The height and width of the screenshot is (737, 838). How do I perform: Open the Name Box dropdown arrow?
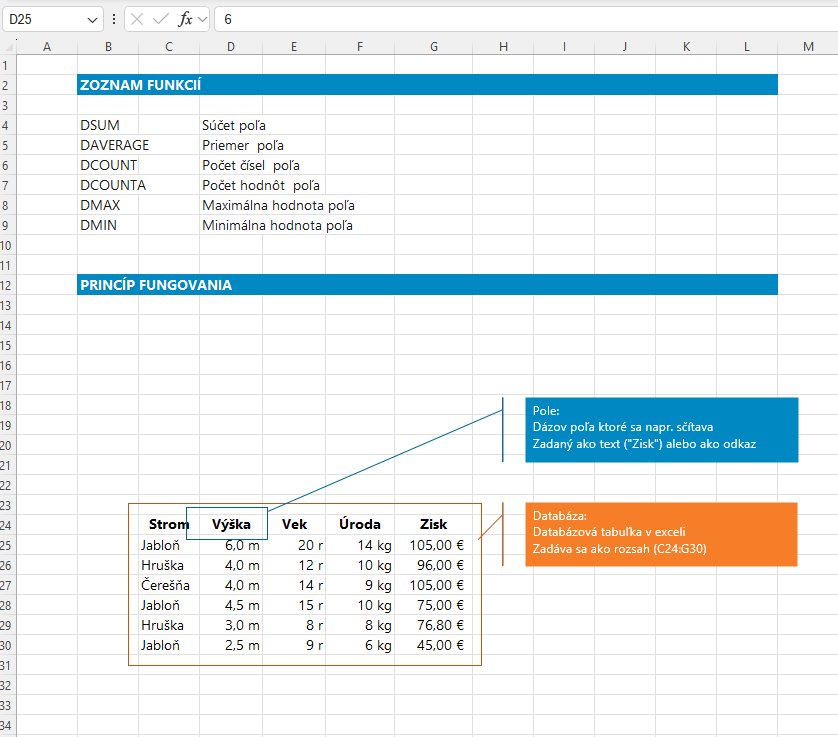pos(93,19)
